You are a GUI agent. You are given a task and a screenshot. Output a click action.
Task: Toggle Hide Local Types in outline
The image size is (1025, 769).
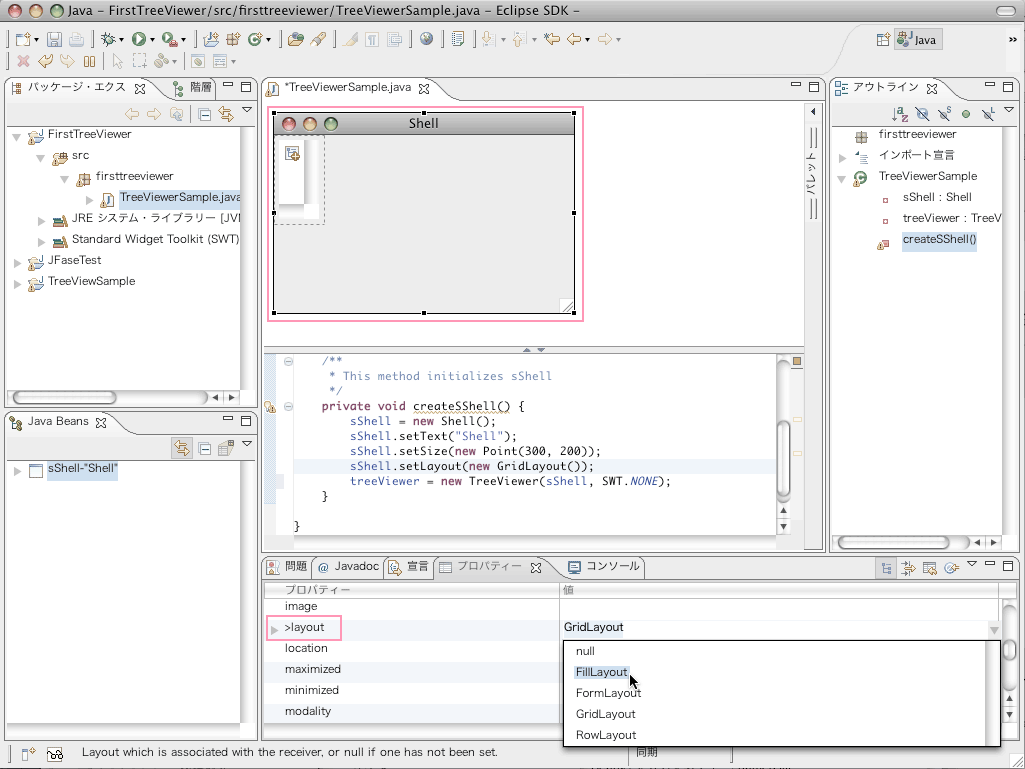pyautogui.click(x=988, y=114)
